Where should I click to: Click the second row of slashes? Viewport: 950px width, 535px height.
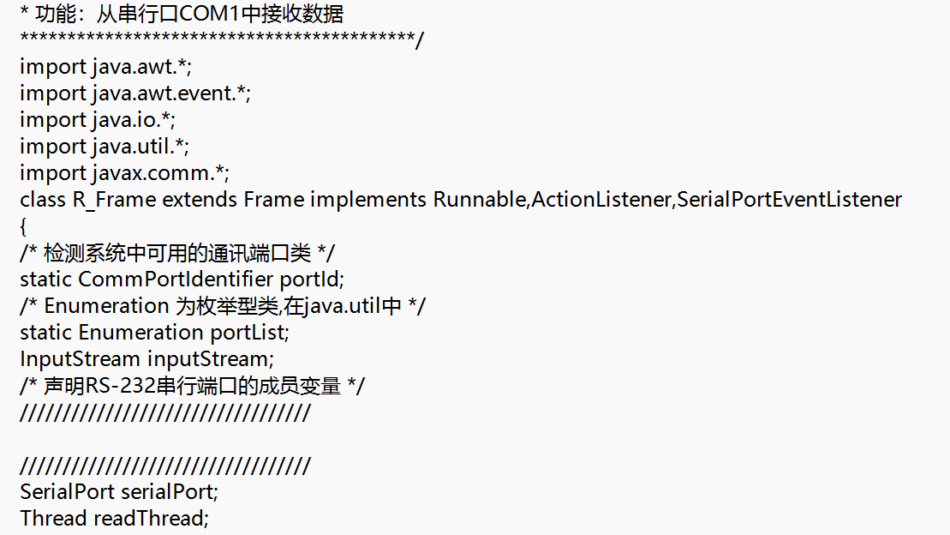[x=165, y=466]
